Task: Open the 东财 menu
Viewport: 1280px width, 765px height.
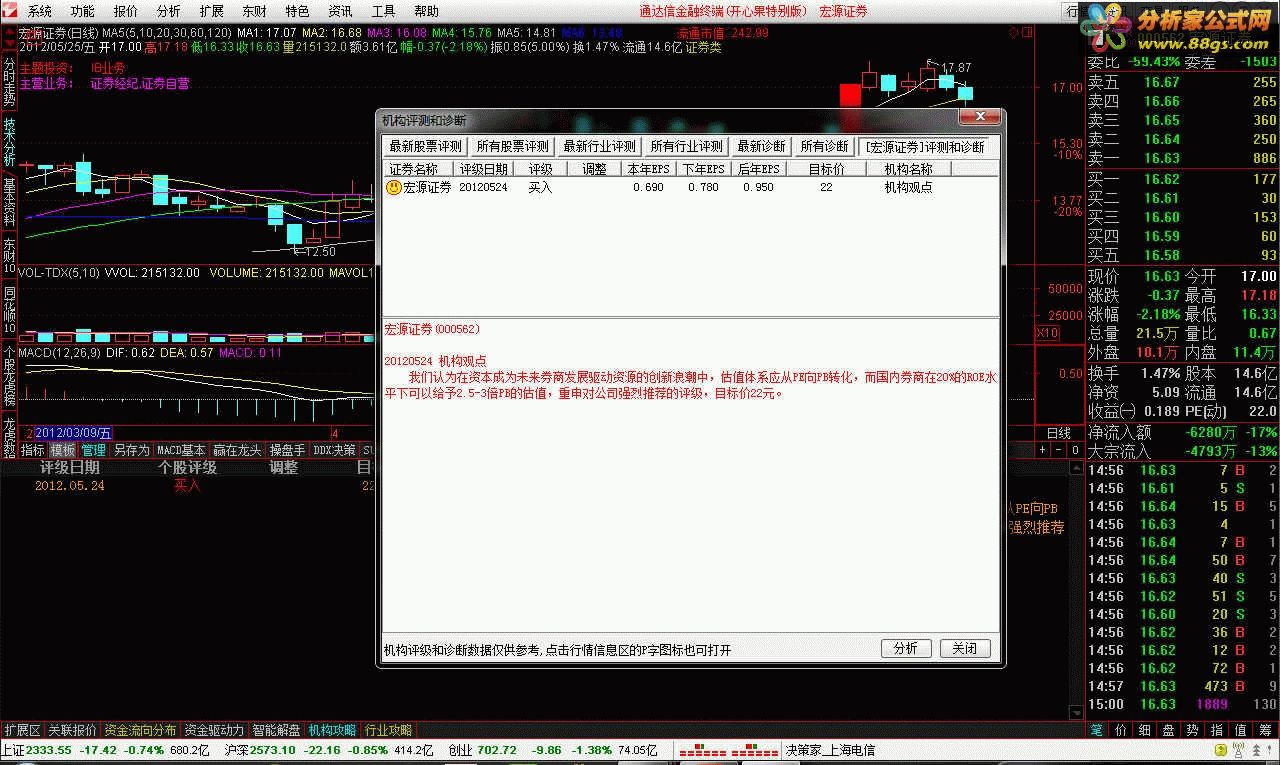Action: 255,11
